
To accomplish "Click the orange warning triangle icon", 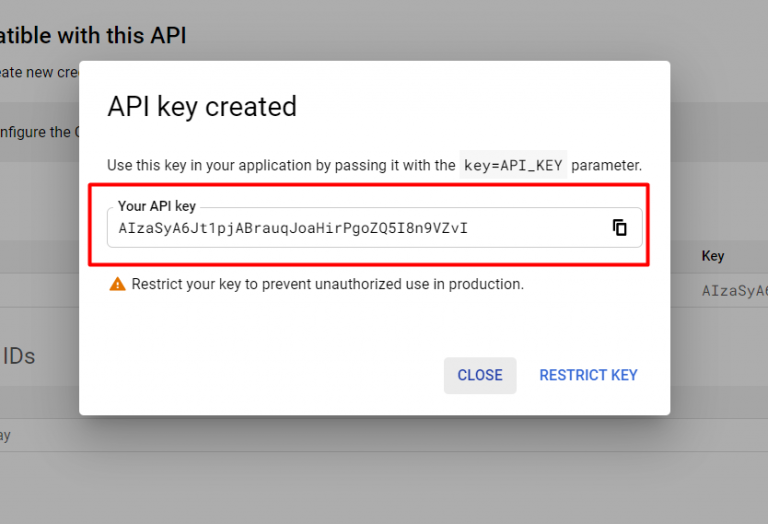I will [117, 284].
